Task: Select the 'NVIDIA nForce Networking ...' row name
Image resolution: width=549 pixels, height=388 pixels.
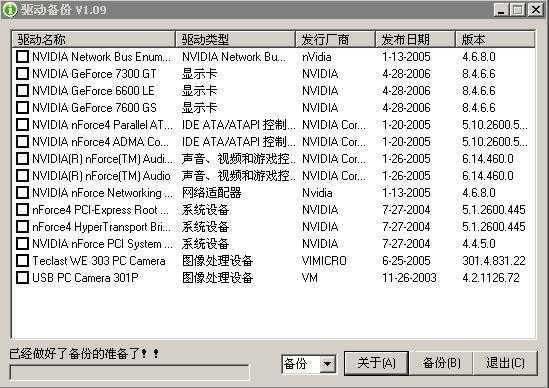Action: [x=102, y=193]
